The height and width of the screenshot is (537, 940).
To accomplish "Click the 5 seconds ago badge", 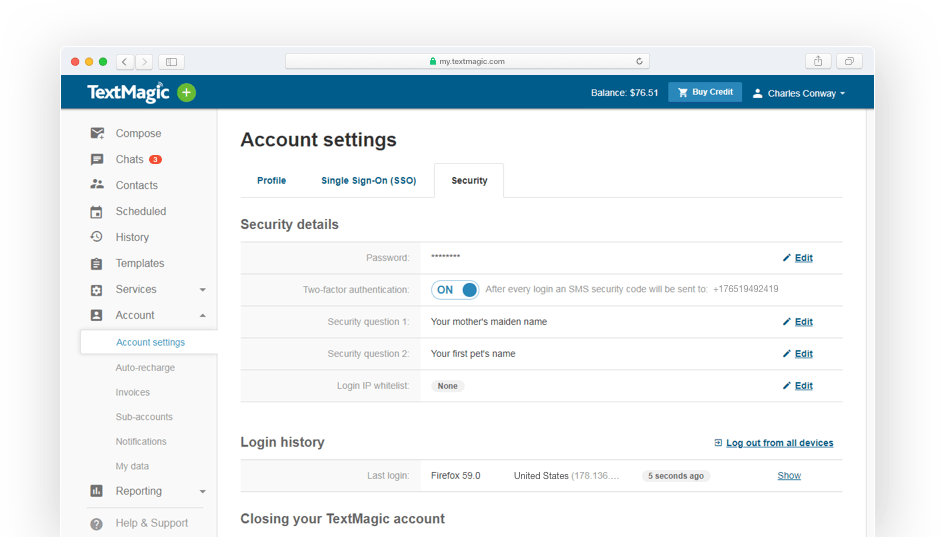I will coord(676,476).
